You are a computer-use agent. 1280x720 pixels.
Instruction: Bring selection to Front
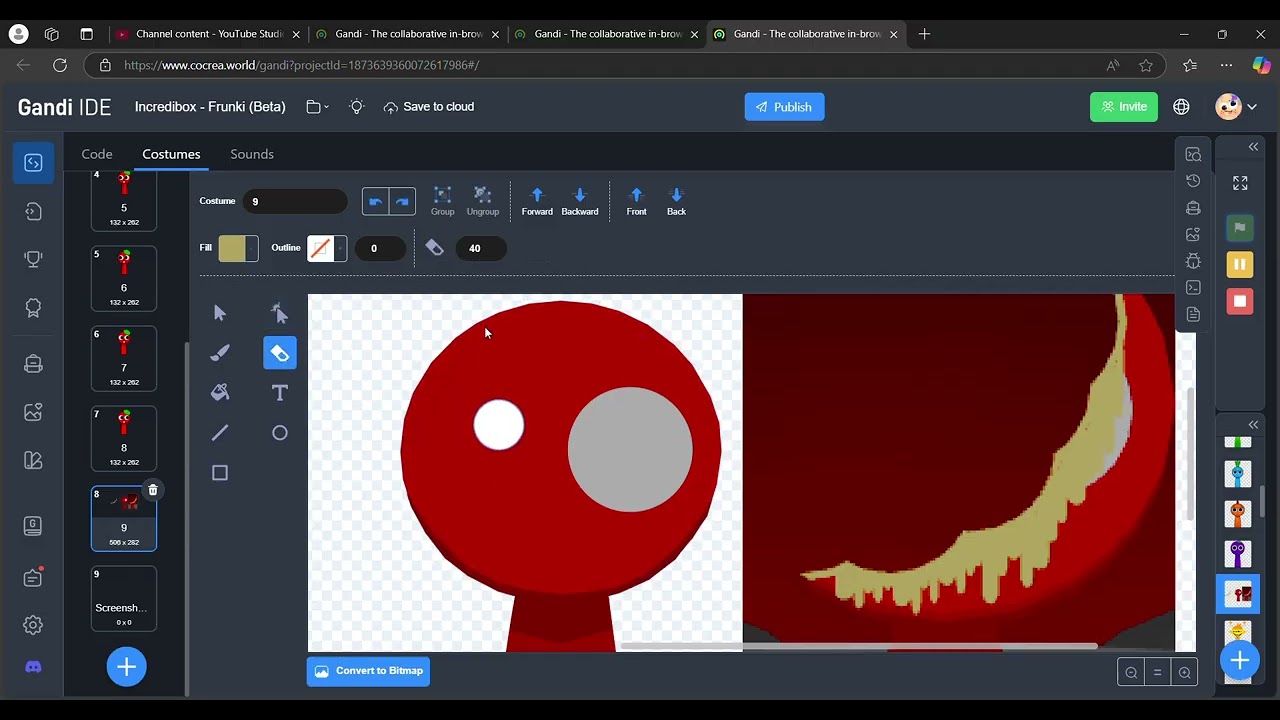tap(636, 201)
